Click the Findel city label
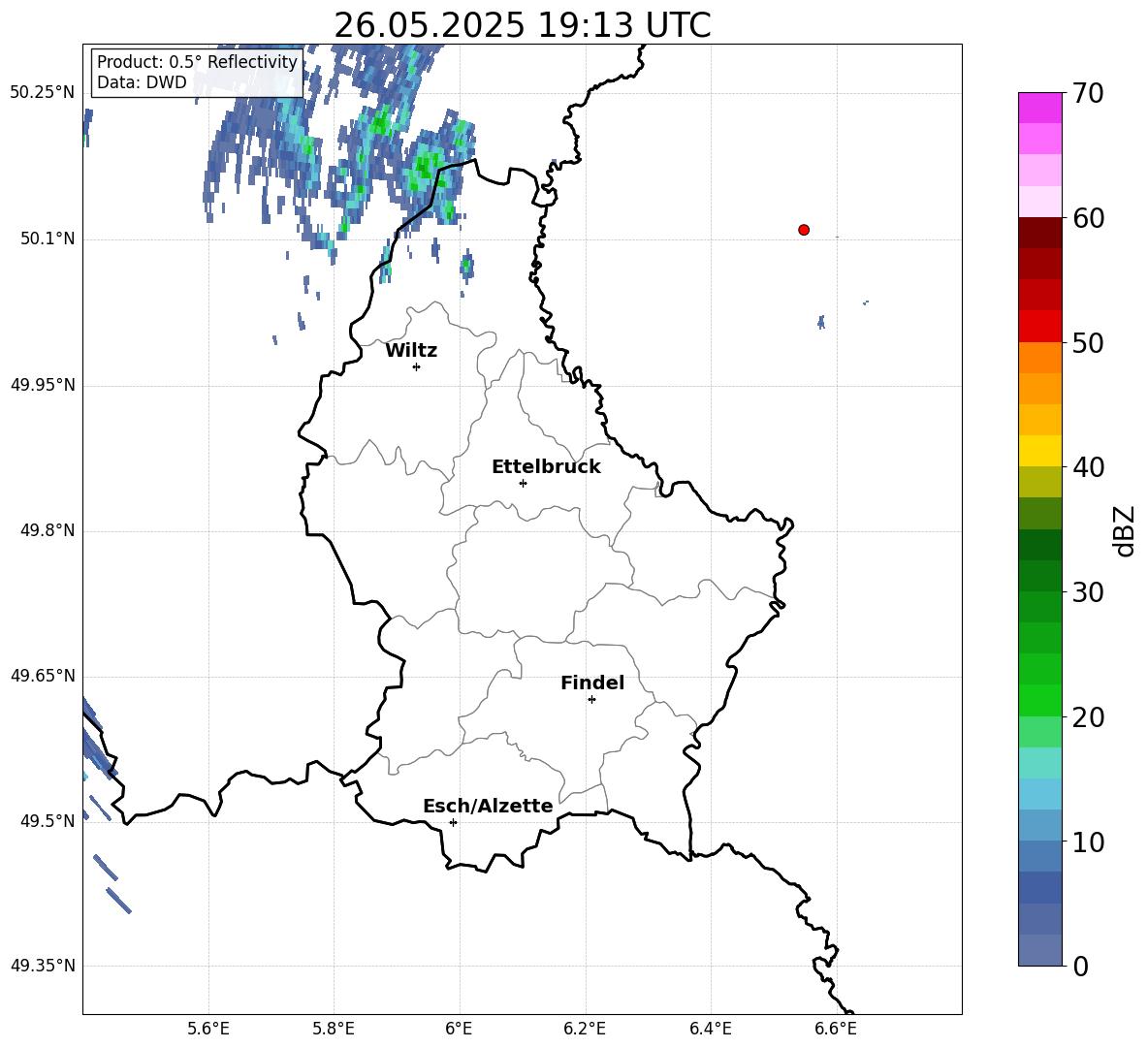 tap(592, 683)
